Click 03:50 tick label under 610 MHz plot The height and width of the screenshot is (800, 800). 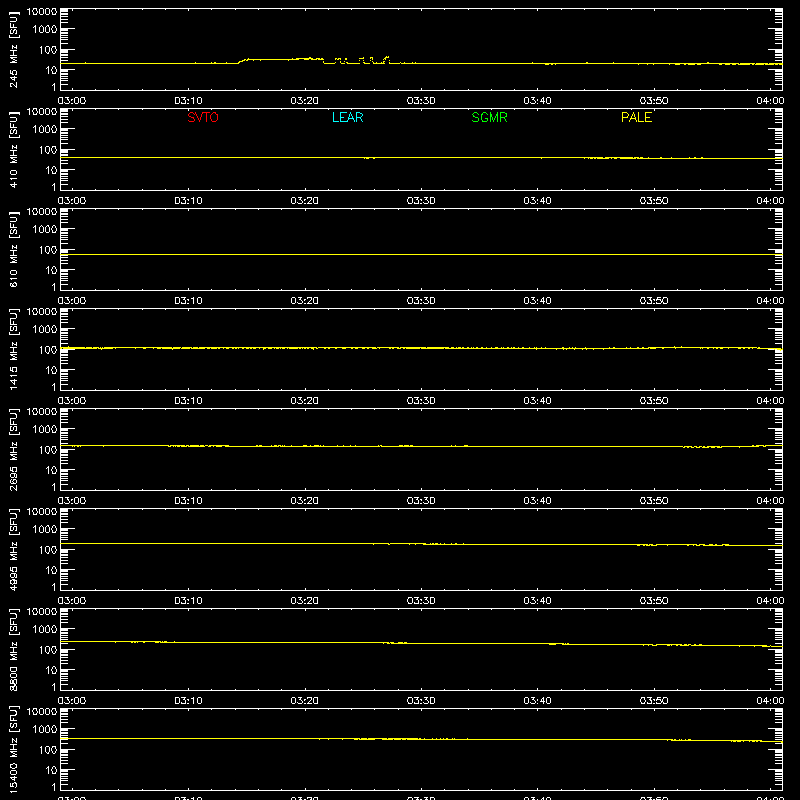click(x=654, y=301)
